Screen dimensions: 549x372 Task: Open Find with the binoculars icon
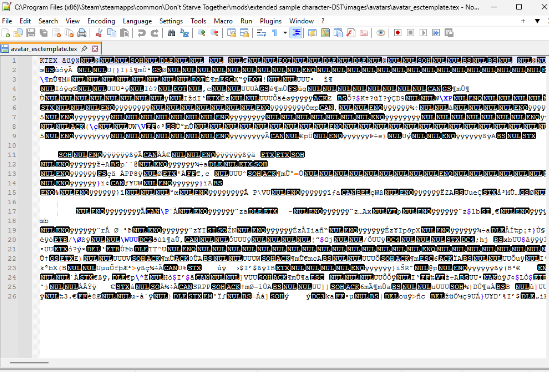(171, 33)
